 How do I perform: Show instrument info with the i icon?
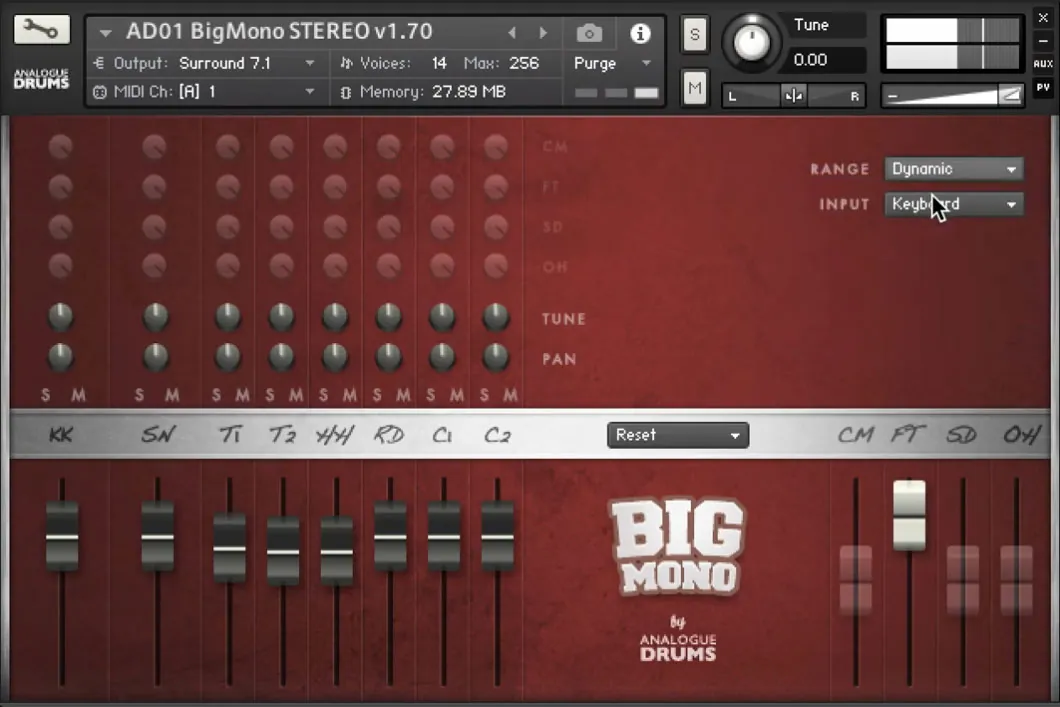click(640, 33)
